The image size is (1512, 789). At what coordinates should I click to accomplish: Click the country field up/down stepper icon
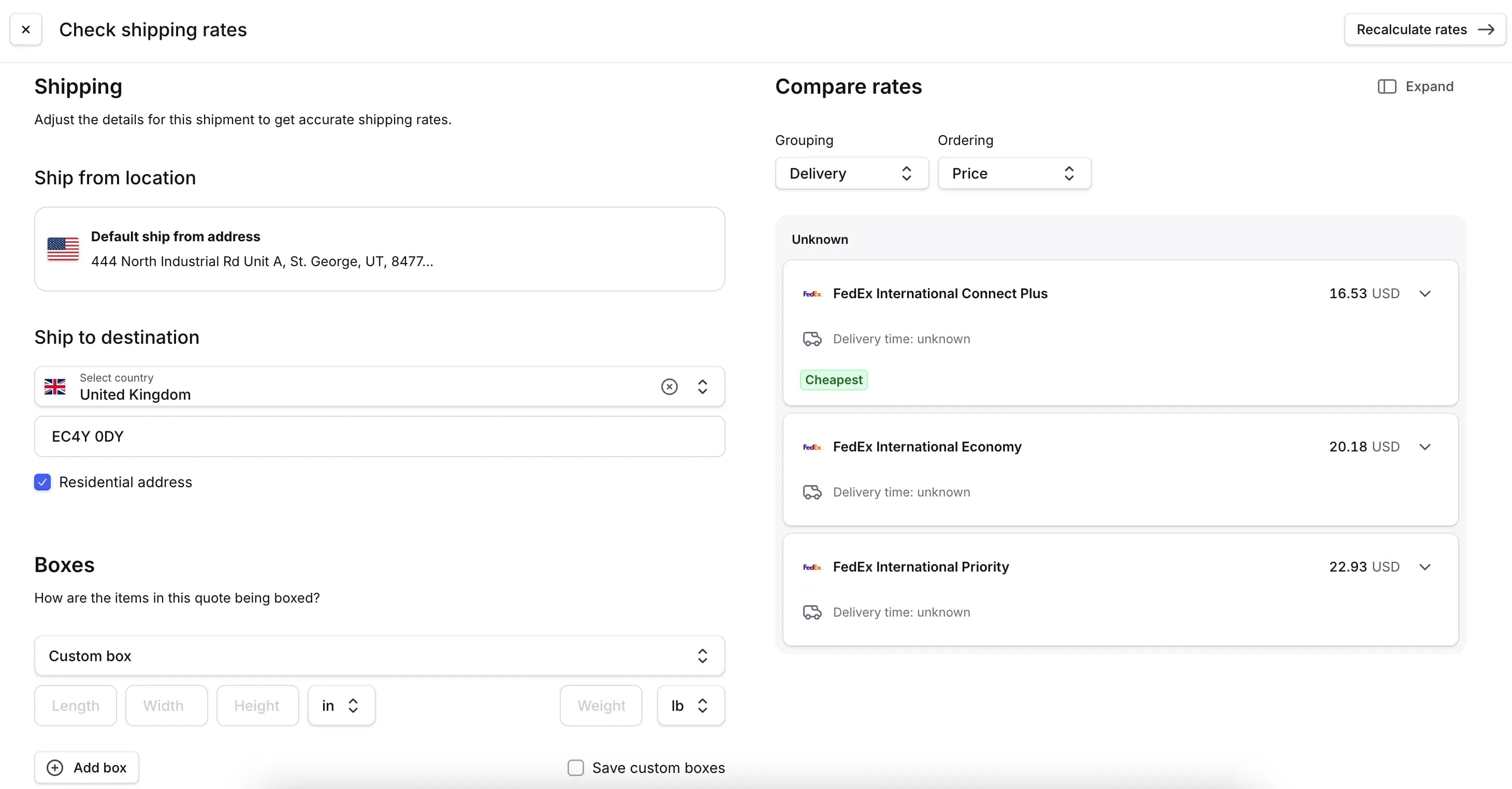[703, 387]
